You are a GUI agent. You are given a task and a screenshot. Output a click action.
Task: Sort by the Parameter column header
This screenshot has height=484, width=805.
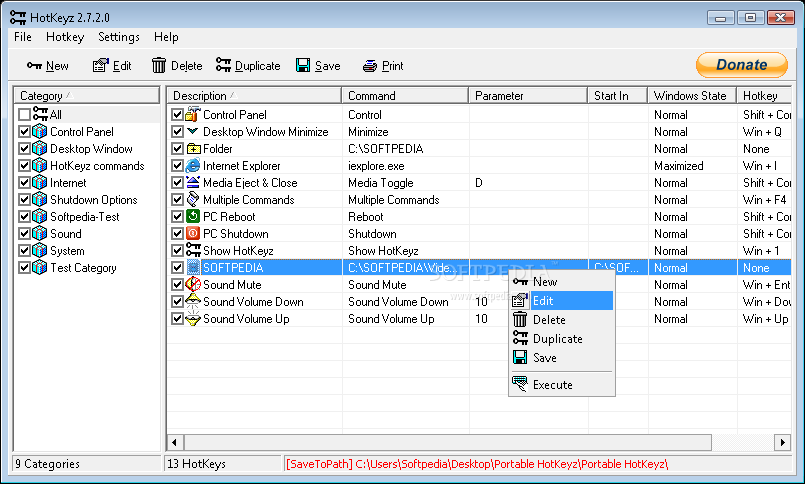tap(528, 95)
